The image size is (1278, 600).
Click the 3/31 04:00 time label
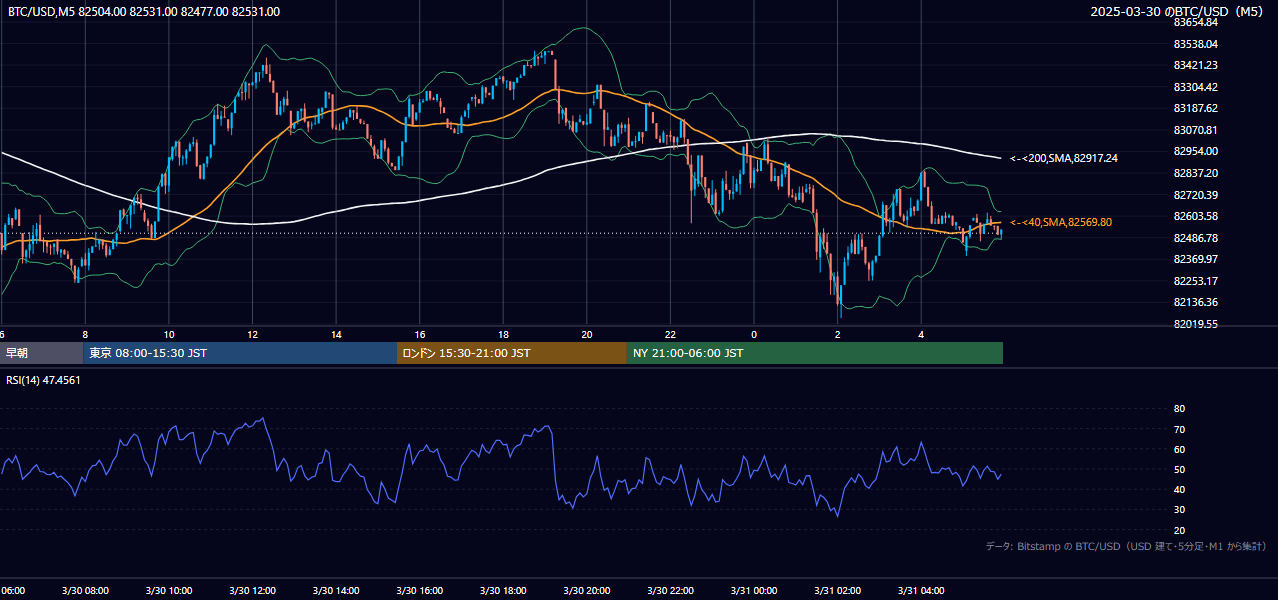(x=921, y=590)
